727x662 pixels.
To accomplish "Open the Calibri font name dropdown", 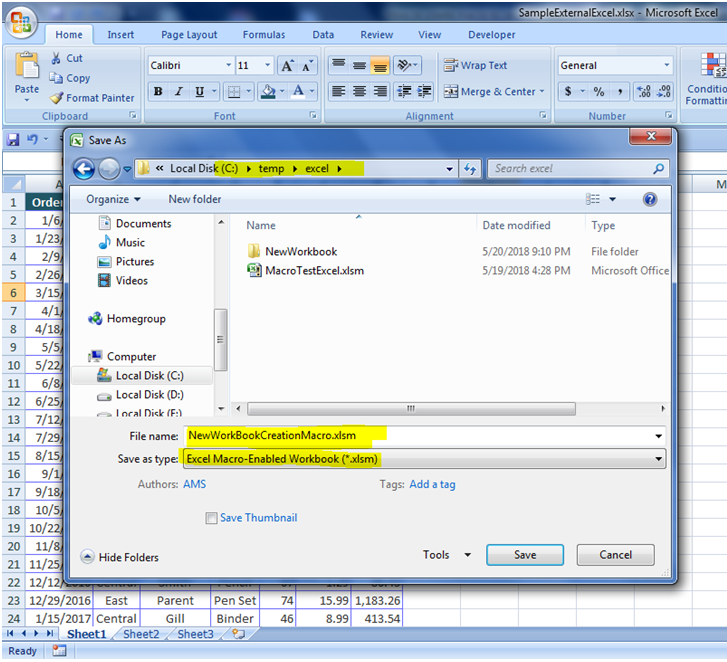I will pos(229,65).
